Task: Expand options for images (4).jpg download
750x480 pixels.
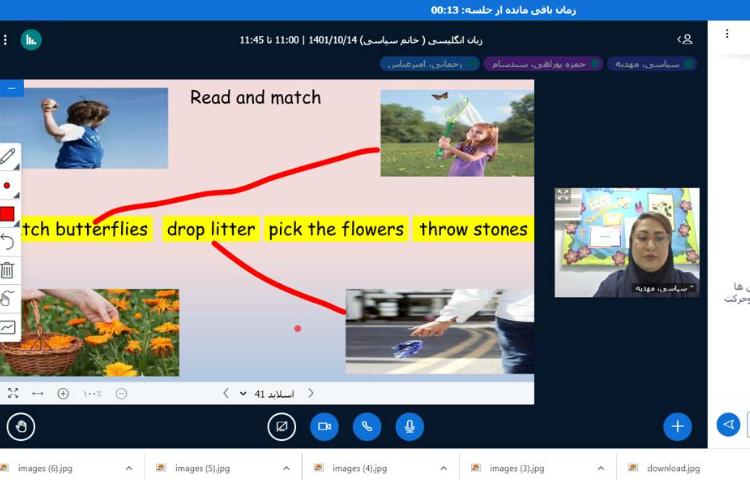Action: point(444,468)
